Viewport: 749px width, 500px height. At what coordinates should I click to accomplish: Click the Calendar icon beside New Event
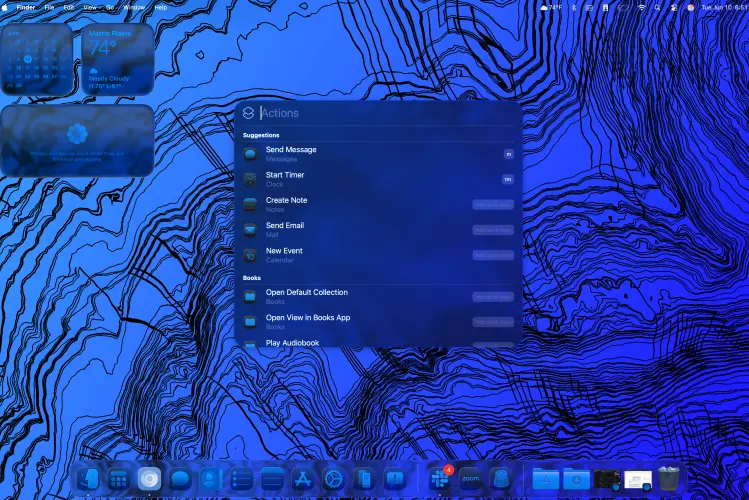tap(250, 255)
